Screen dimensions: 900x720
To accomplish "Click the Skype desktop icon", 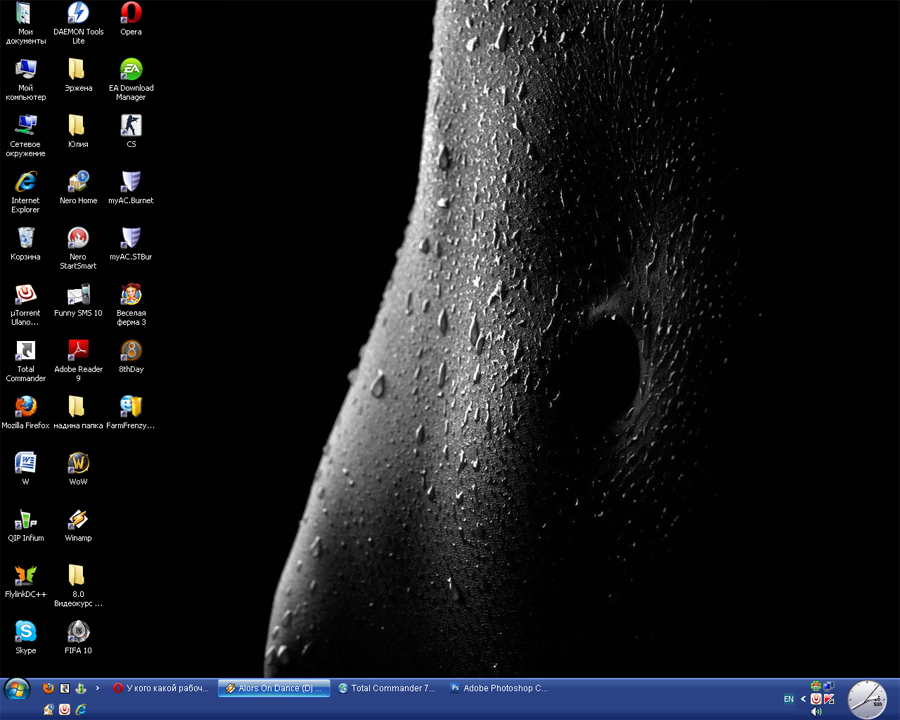I will [x=26, y=632].
